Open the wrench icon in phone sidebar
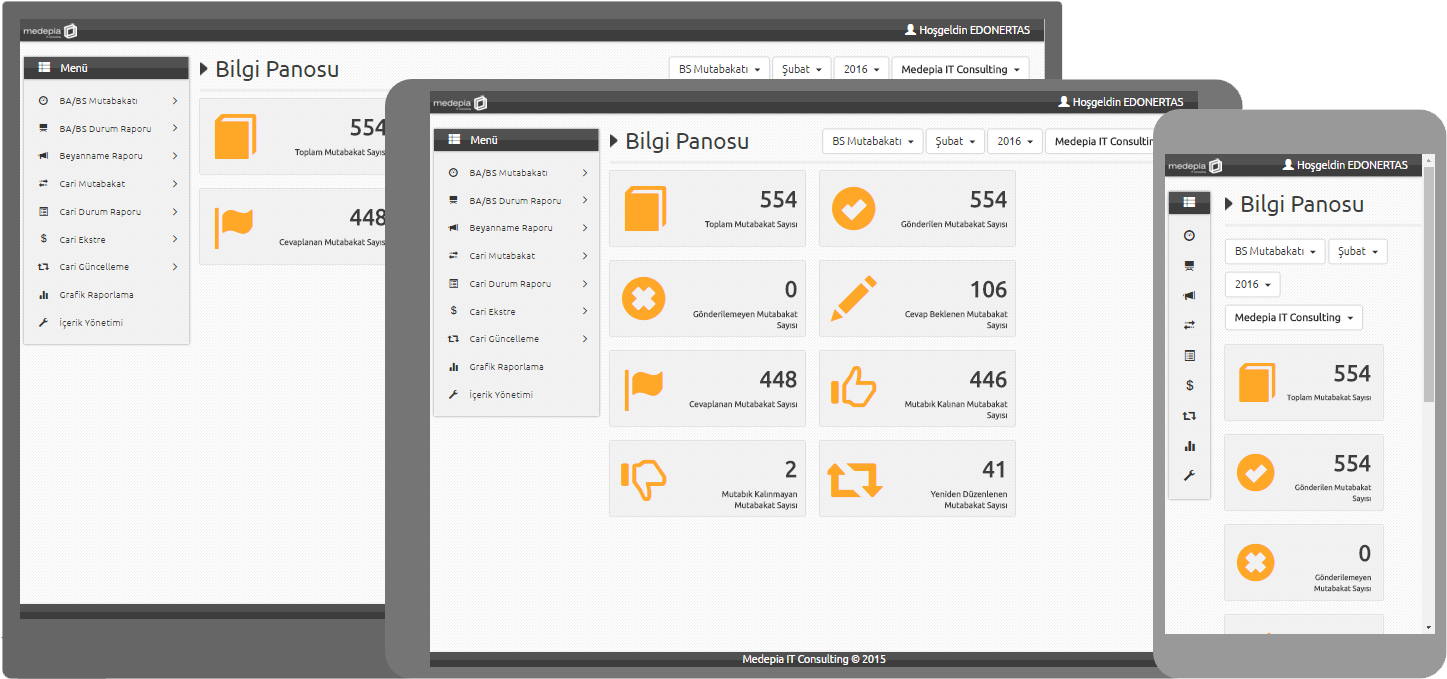1447x679 pixels. coord(1189,476)
